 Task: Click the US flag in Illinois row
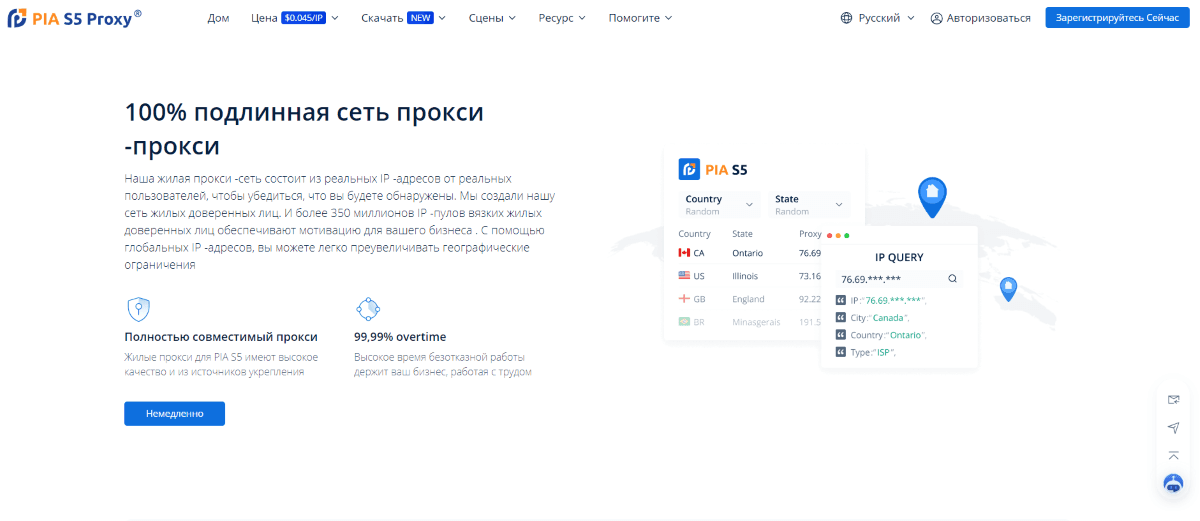pyautogui.click(x=685, y=276)
